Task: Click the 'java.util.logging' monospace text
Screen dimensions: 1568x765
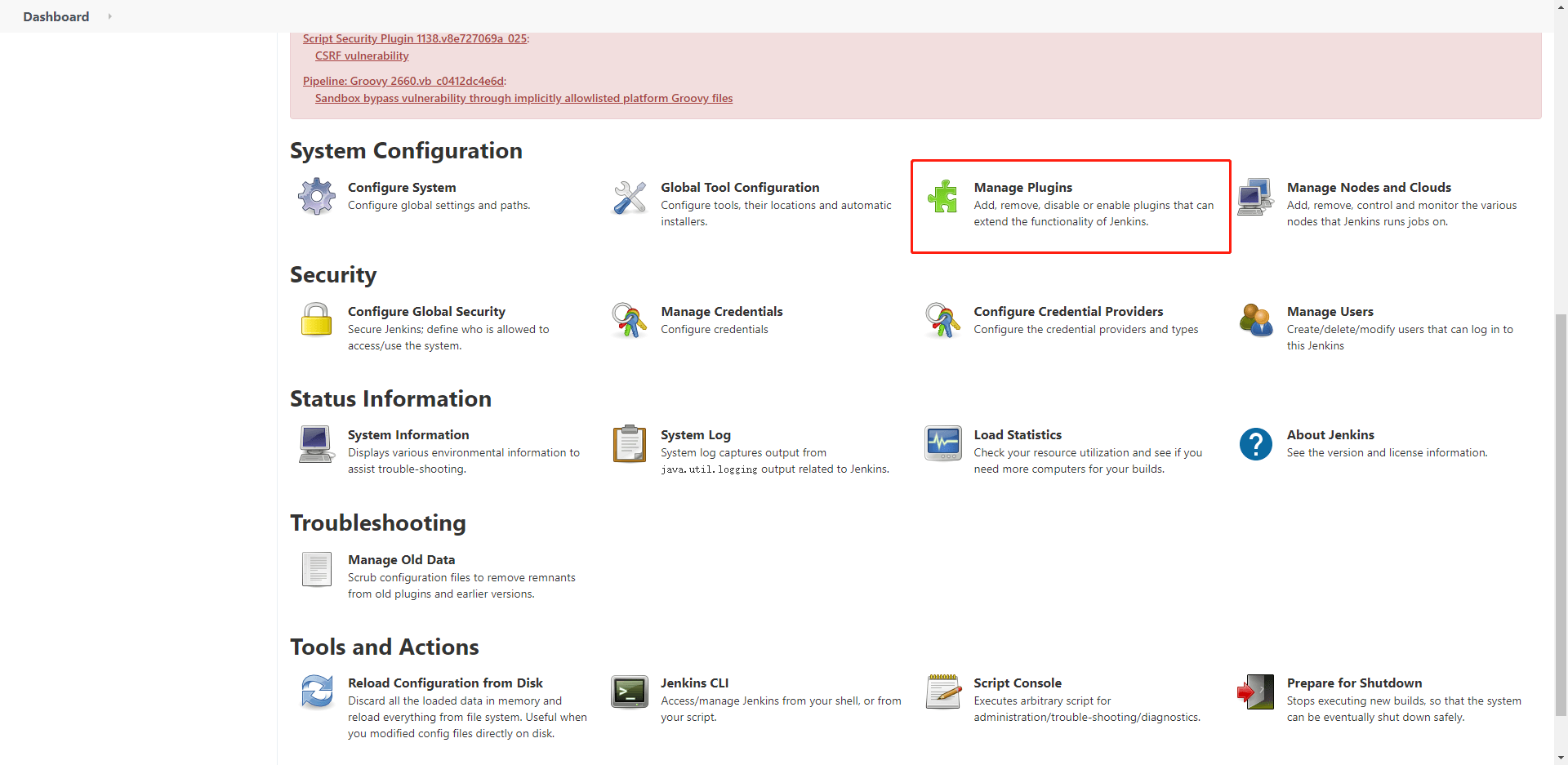Action: pos(709,469)
